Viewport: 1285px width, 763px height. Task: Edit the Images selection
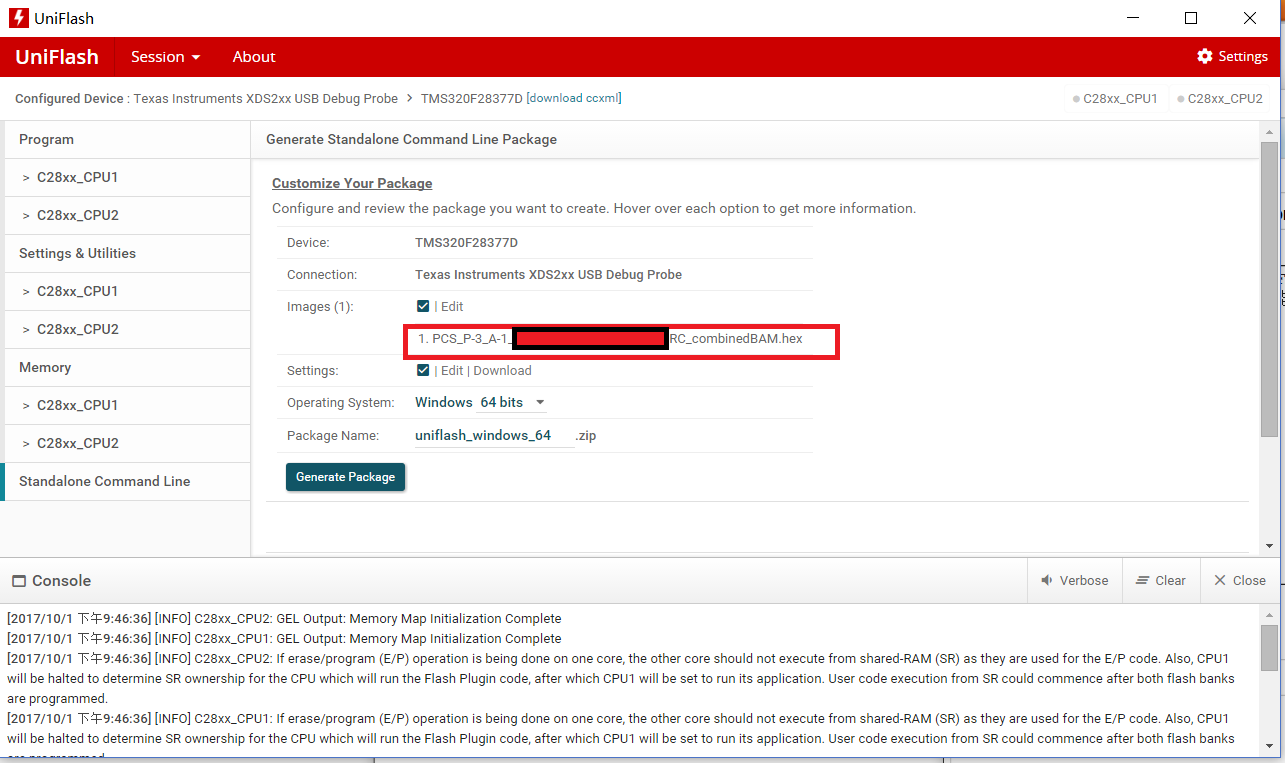coord(452,307)
